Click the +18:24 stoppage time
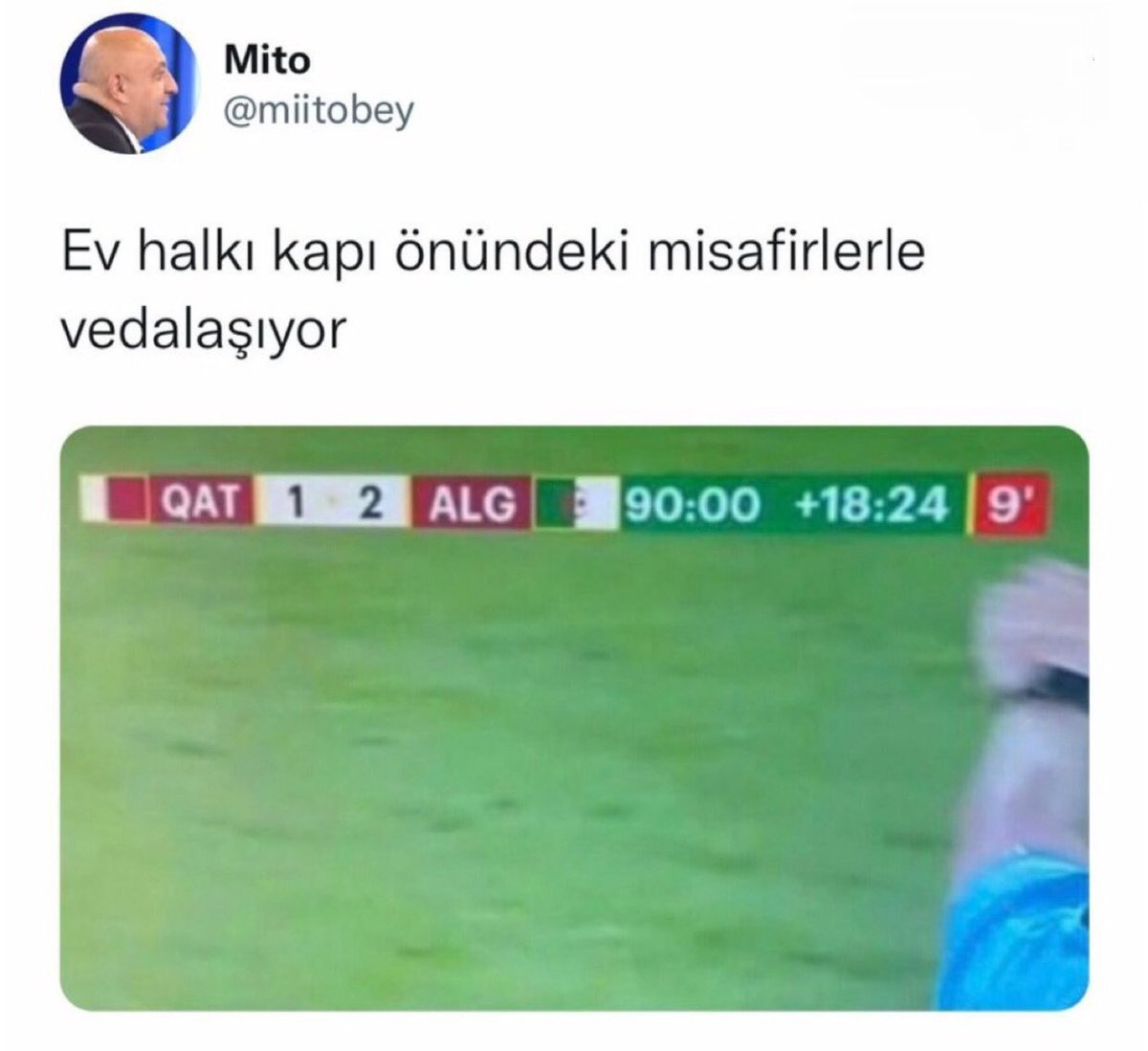Viewport: 1148px width, 1051px height. click(871, 504)
